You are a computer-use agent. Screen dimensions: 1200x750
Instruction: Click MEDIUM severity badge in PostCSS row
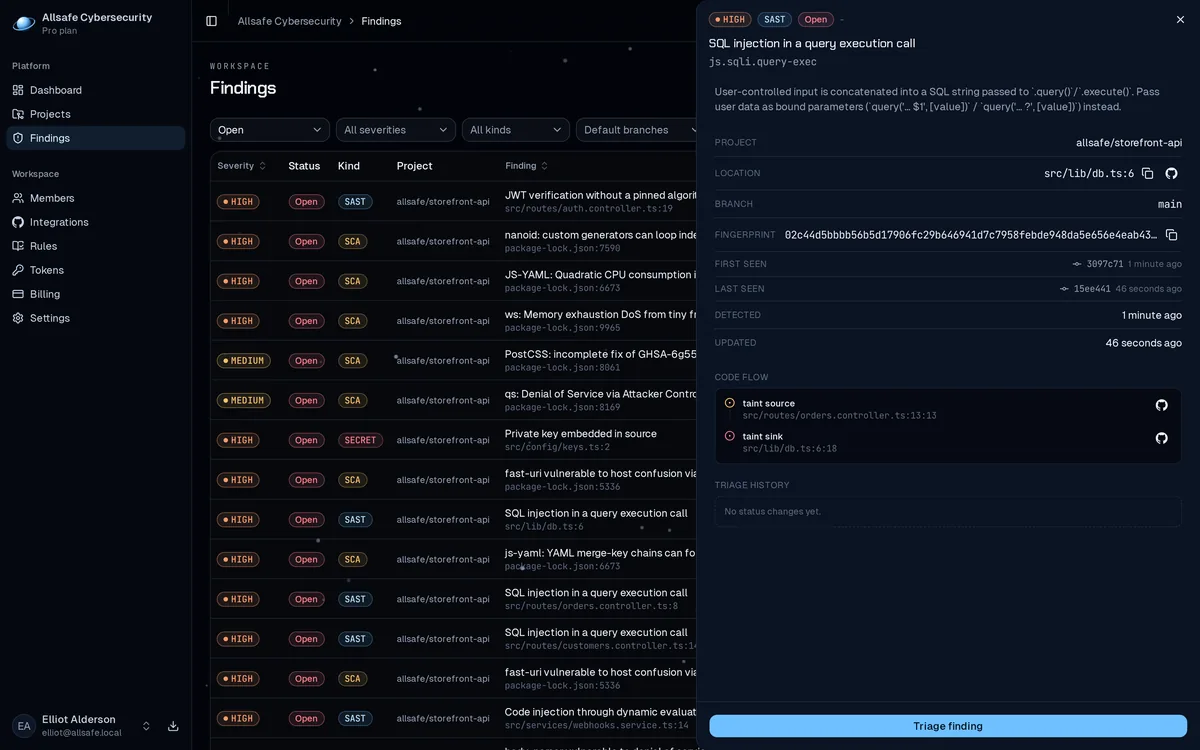click(x=244, y=361)
